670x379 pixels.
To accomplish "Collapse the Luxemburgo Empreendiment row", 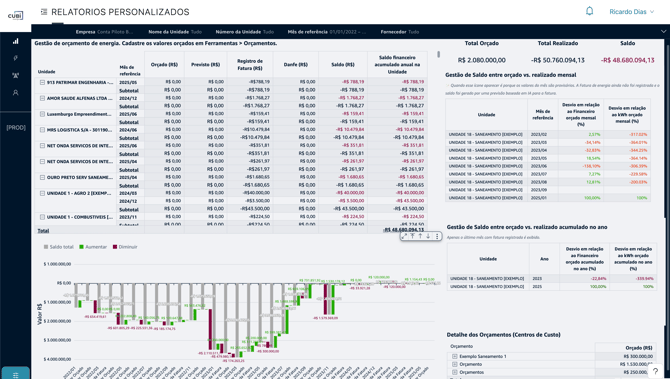I will [x=42, y=114].
